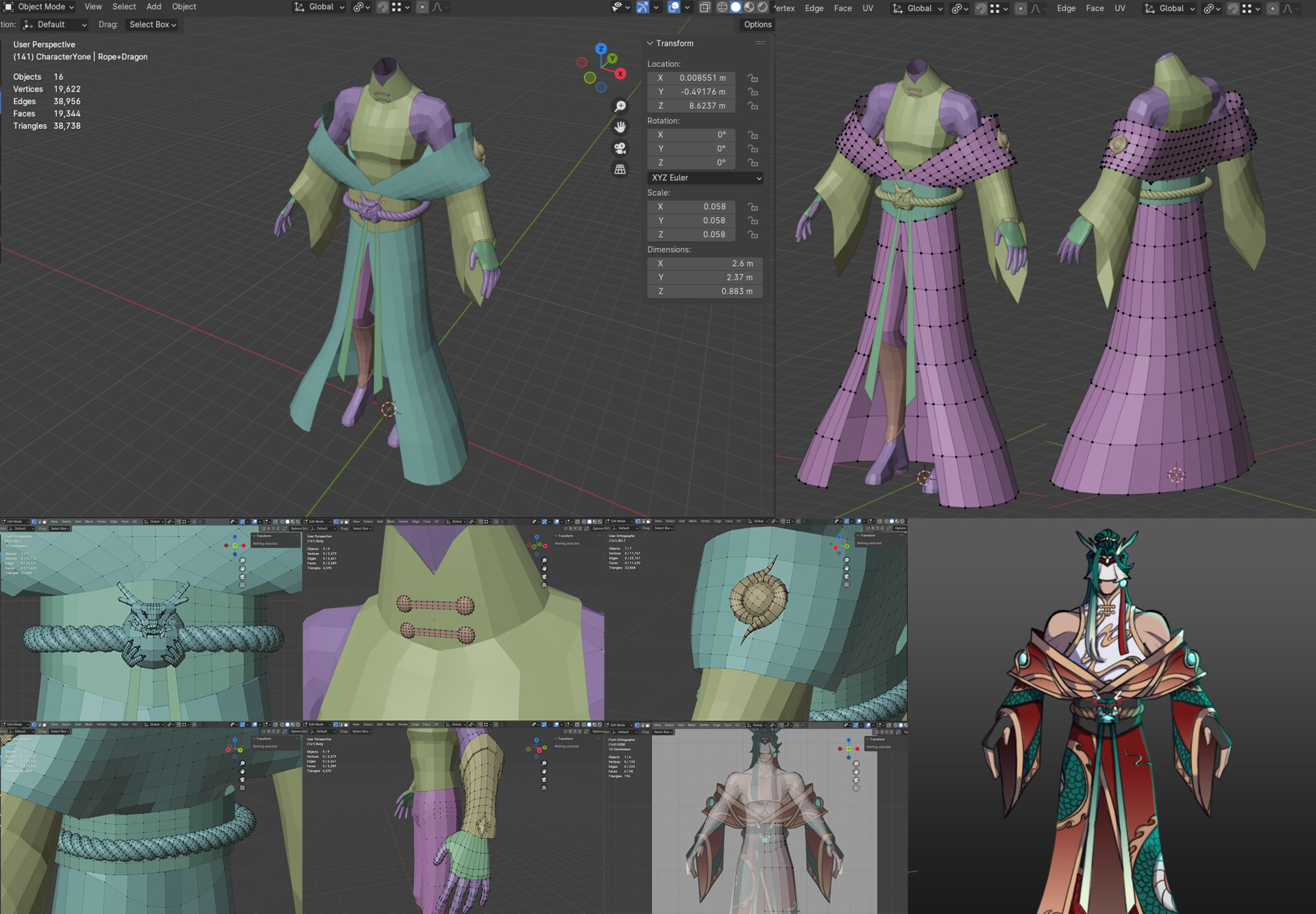Select material preview shading

tap(749, 7)
